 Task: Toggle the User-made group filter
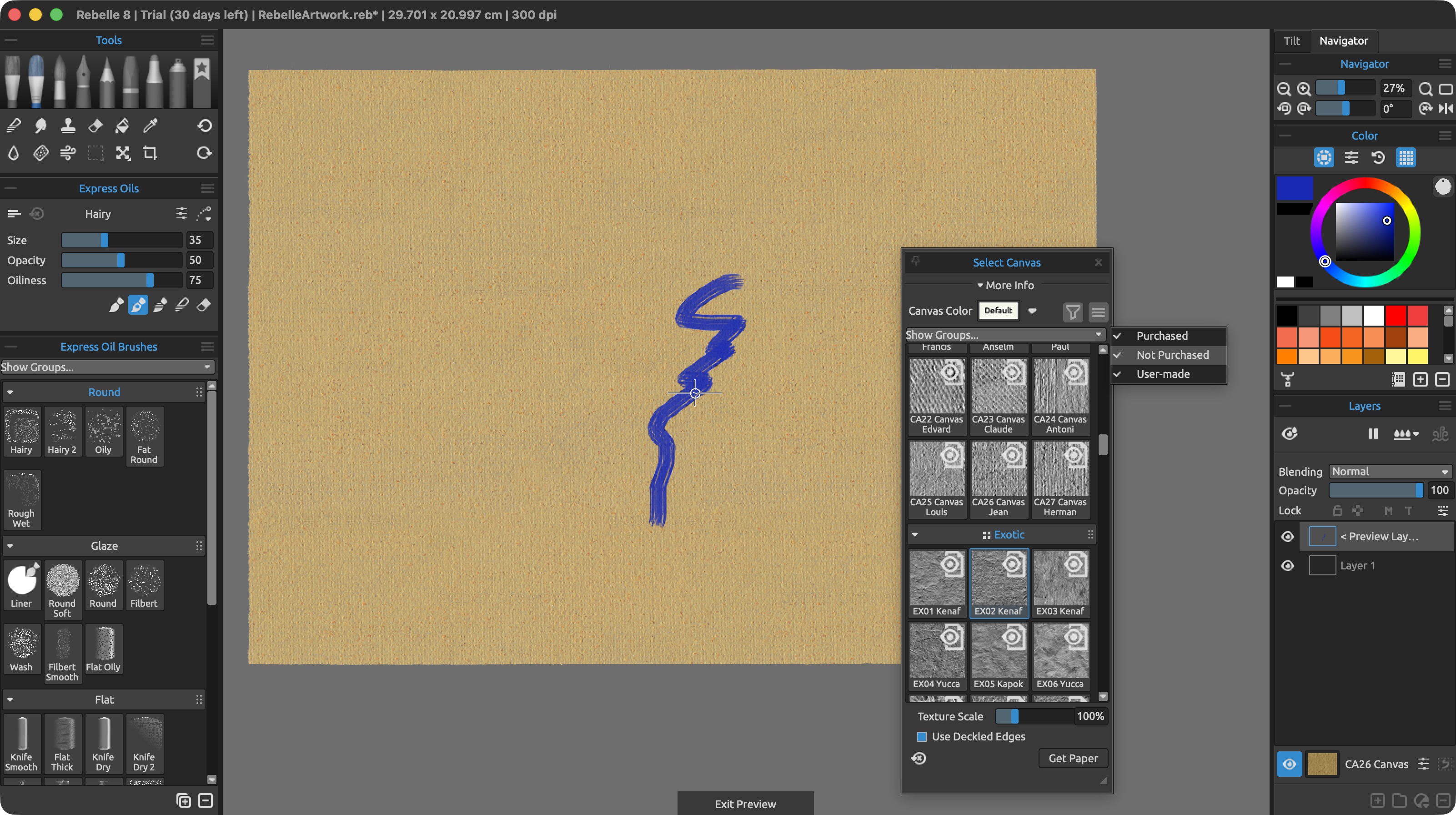pyautogui.click(x=1168, y=374)
